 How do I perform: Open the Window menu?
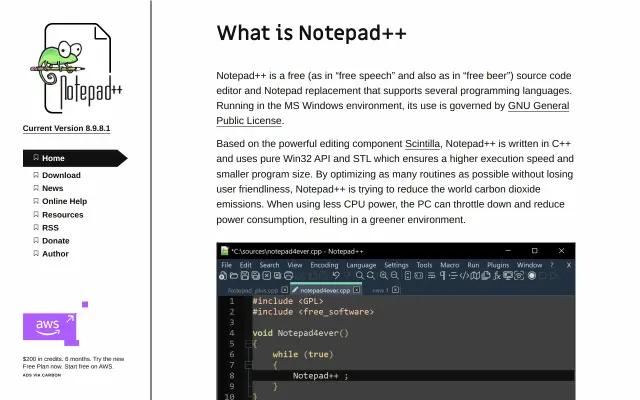(529, 265)
